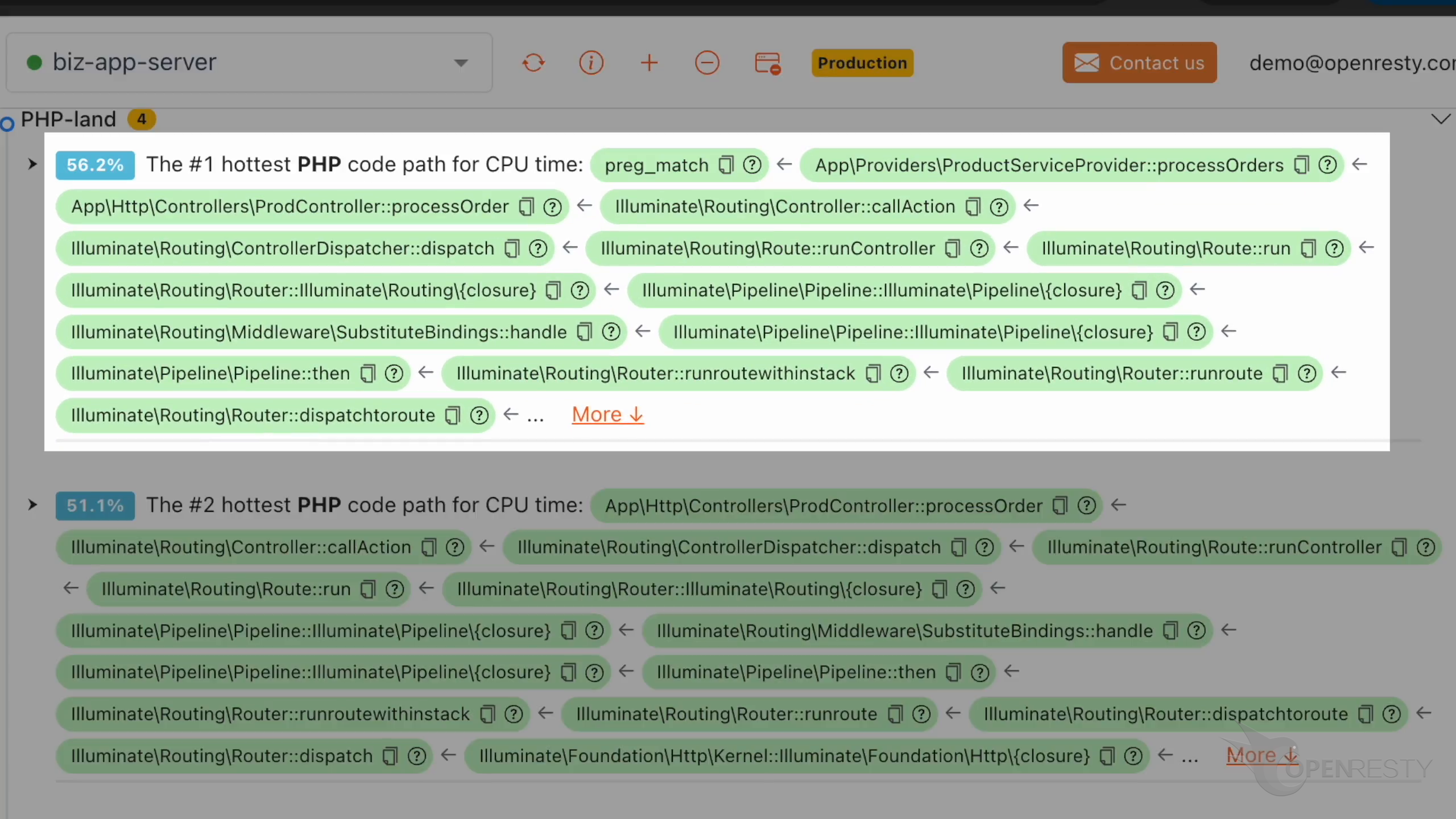Open help for Pipeline::then in path #2
Image resolution: width=1456 pixels, height=819 pixels.
coord(979,673)
